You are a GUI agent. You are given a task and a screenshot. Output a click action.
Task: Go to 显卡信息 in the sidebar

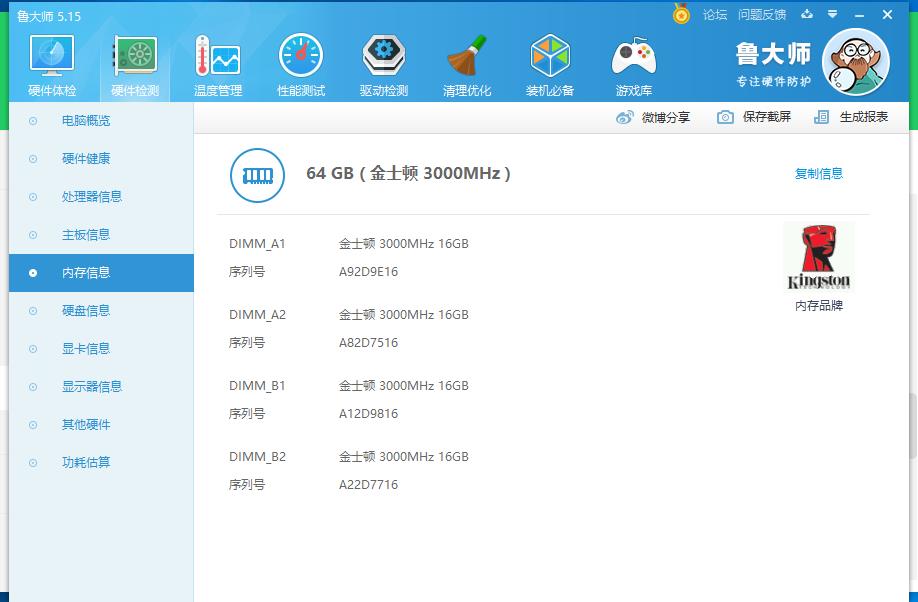(x=86, y=349)
